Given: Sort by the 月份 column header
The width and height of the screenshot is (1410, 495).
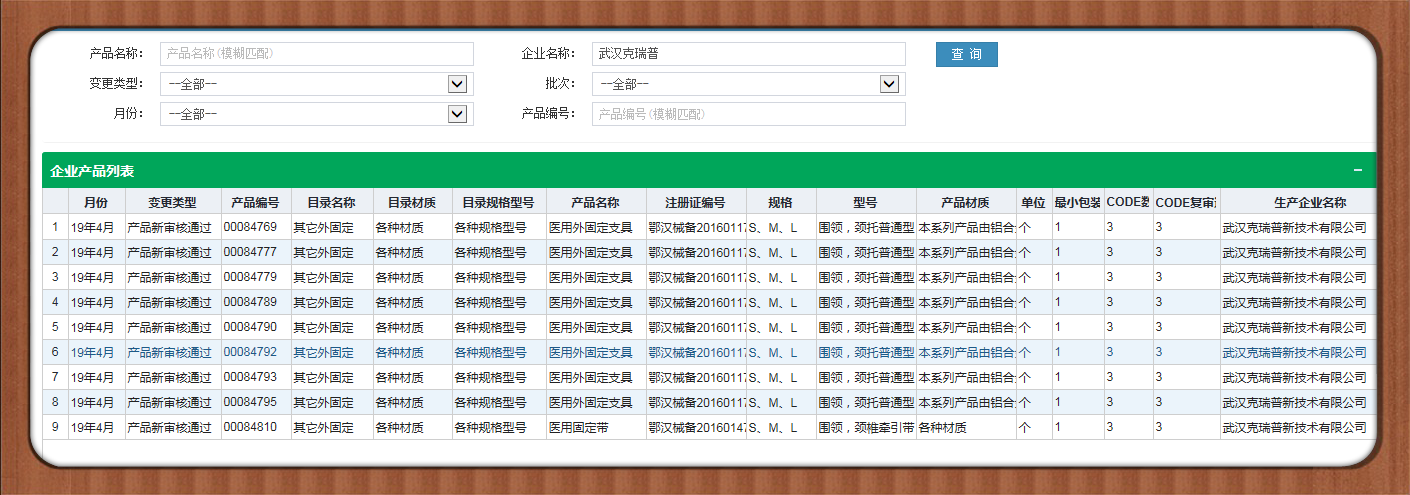Looking at the screenshot, I should [96, 202].
